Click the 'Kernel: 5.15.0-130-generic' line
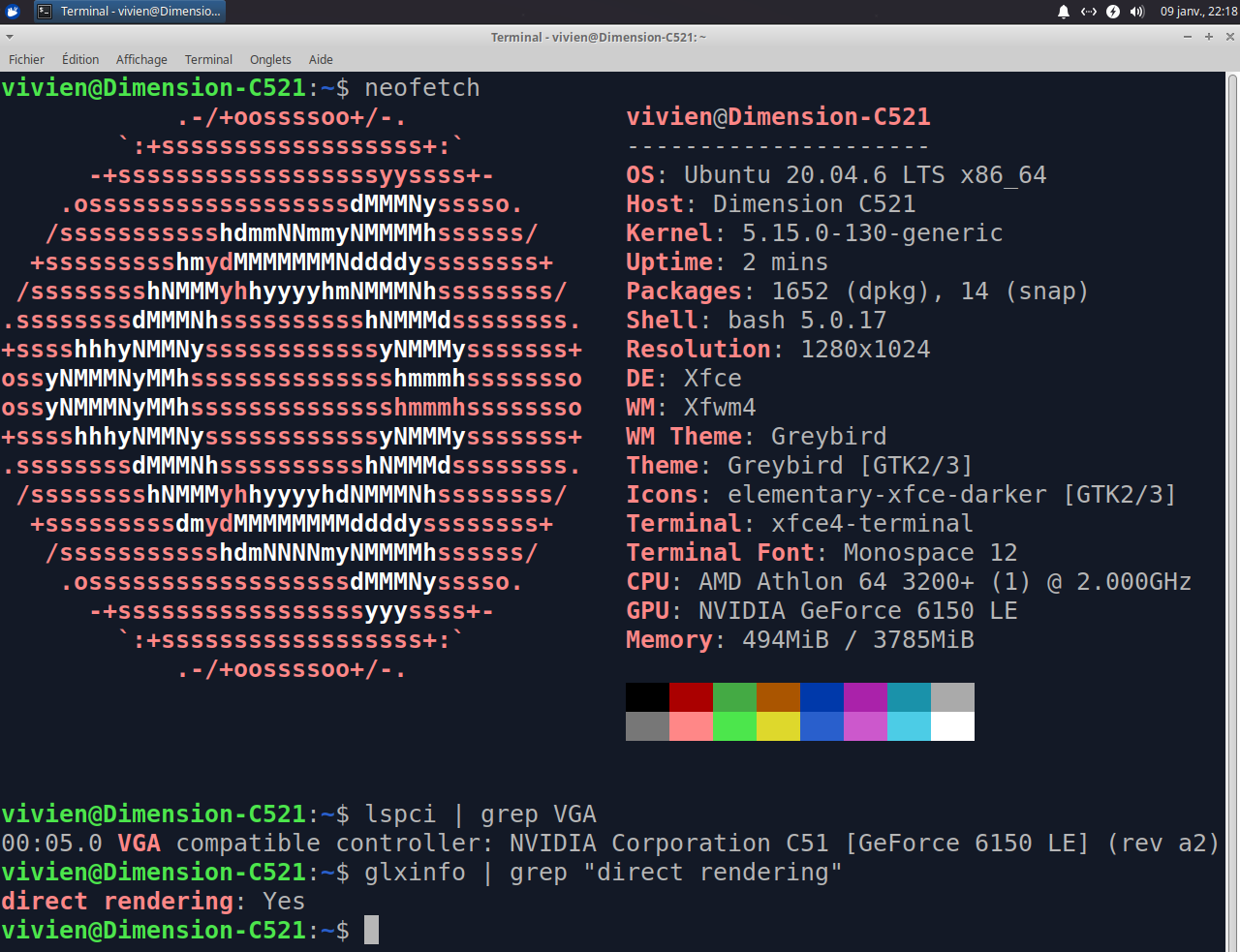This screenshot has width=1240, height=952. tap(814, 233)
